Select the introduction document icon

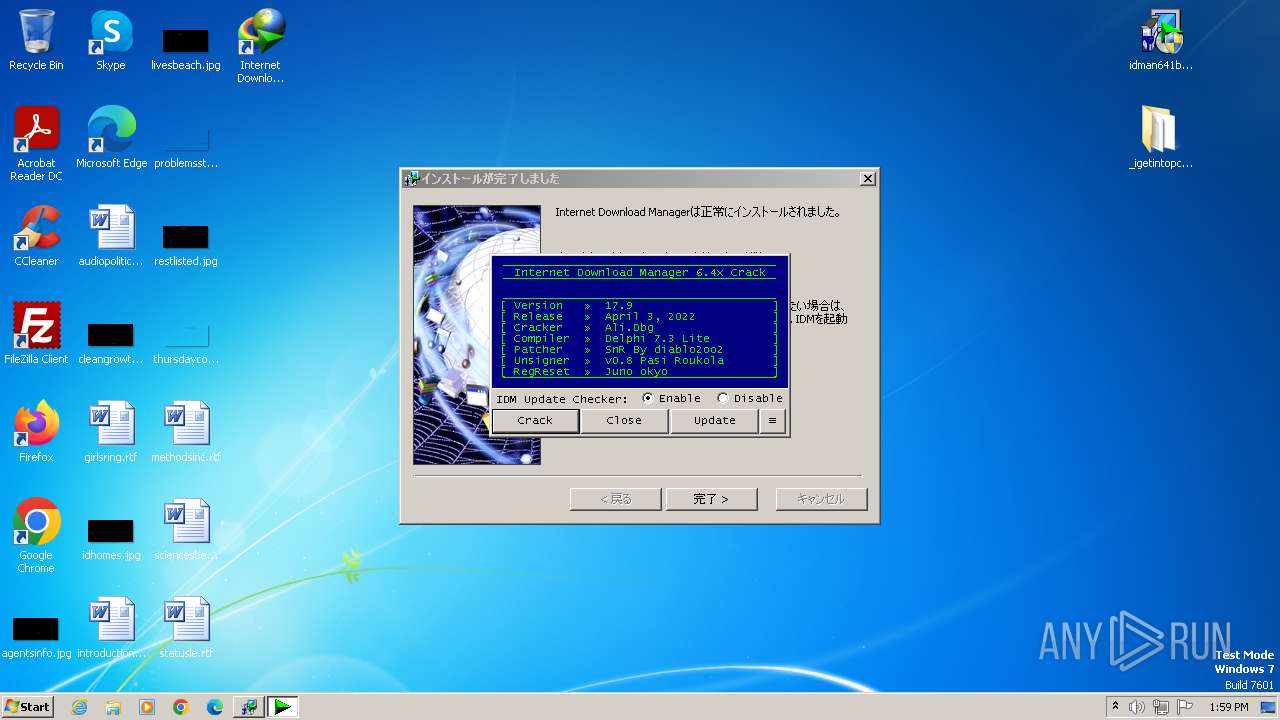coord(111,628)
